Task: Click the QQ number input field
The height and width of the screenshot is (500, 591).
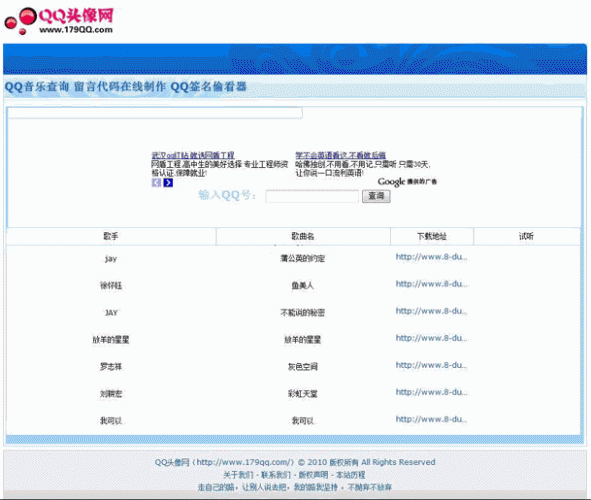Action: tap(312, 196)
